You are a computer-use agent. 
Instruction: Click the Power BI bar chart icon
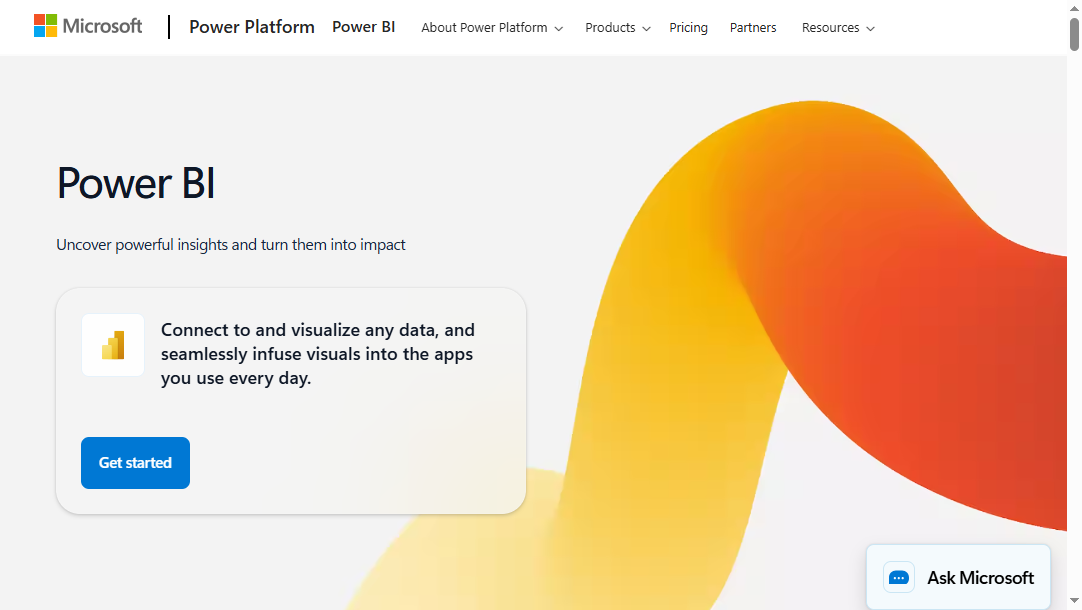[113, 345]
